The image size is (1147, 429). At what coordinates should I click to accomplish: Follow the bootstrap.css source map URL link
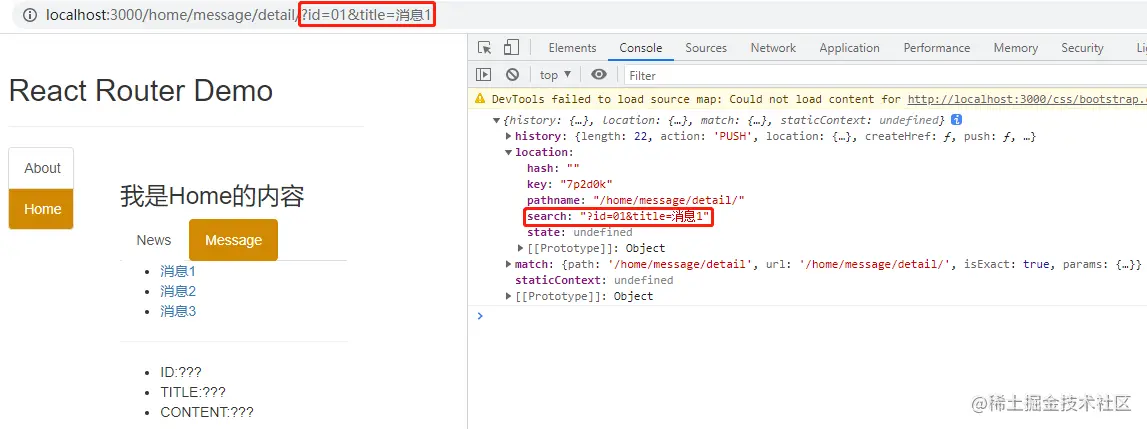1026,99
